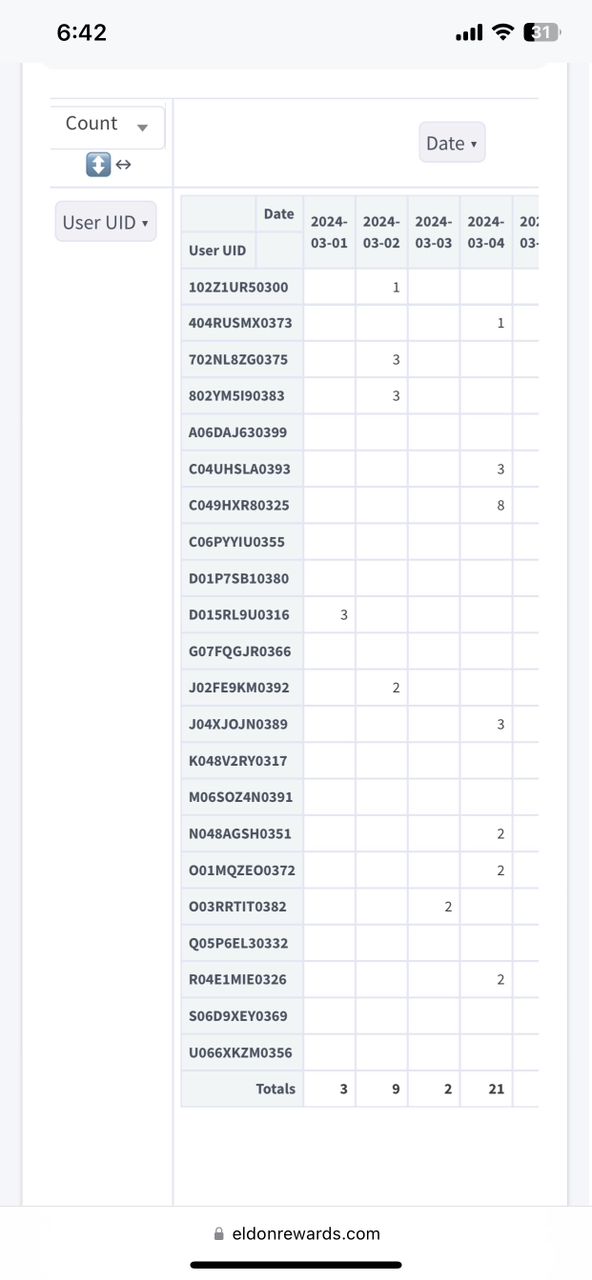592x1280 pixels.
Task: Tap the battery indicator icon
Action: (x=542, y=33)
